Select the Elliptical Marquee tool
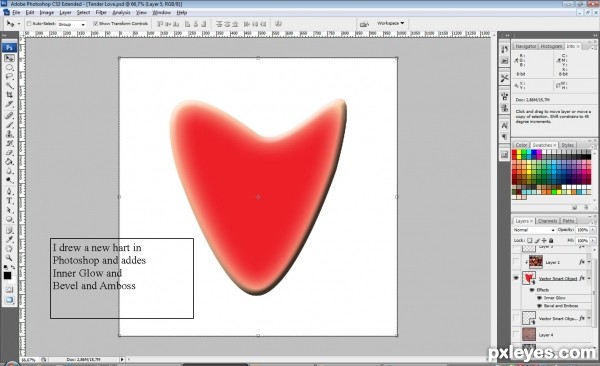The width and height of the screenshot is (600, 366). point(9,67)
